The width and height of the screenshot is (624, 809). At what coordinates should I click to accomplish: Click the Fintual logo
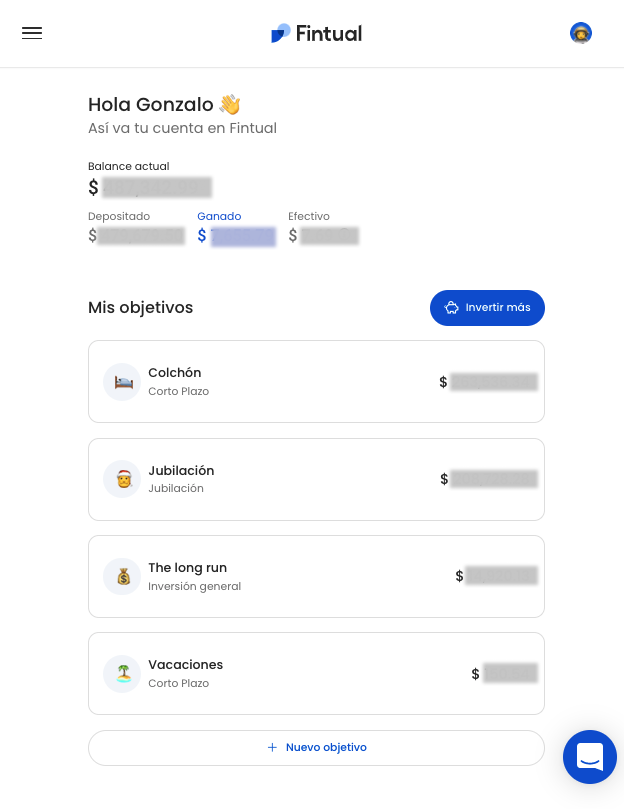[316, 34]
